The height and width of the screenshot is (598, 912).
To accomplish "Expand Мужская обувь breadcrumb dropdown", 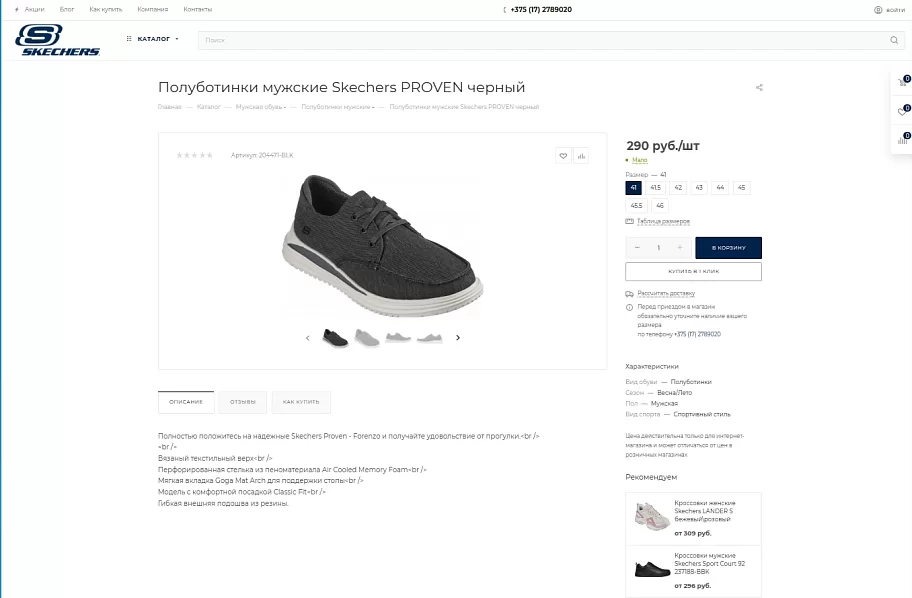I will coord(261,107).
